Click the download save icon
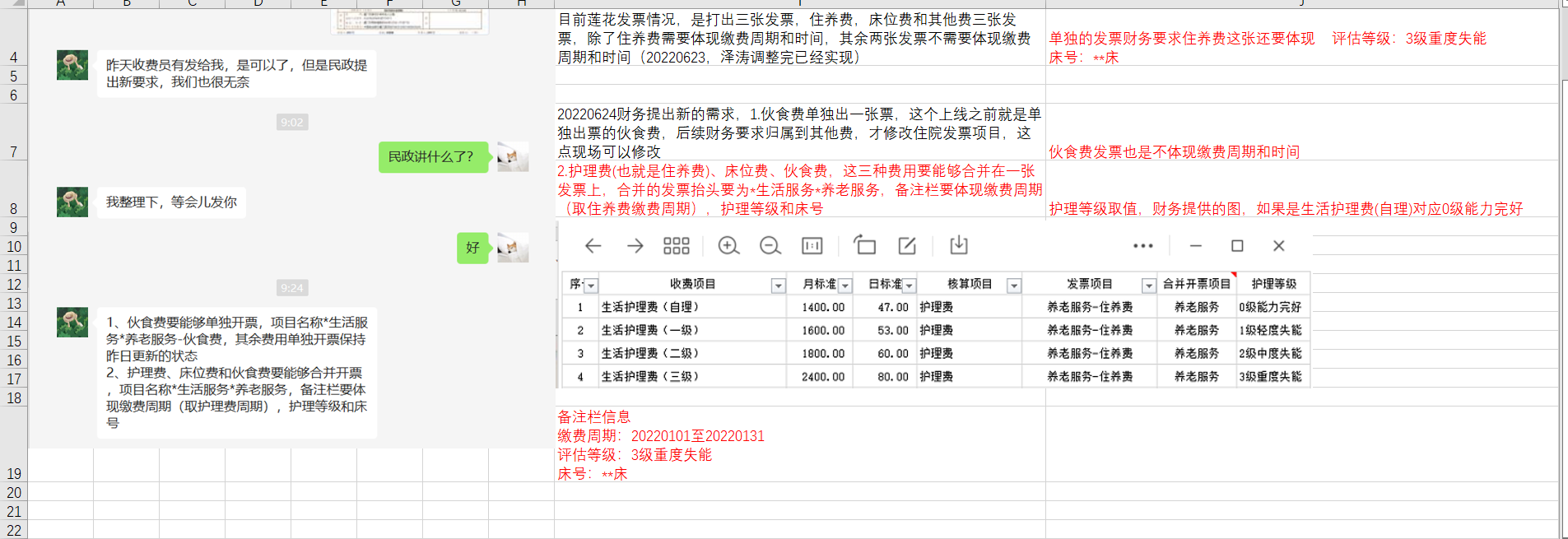 pos(959,245)
